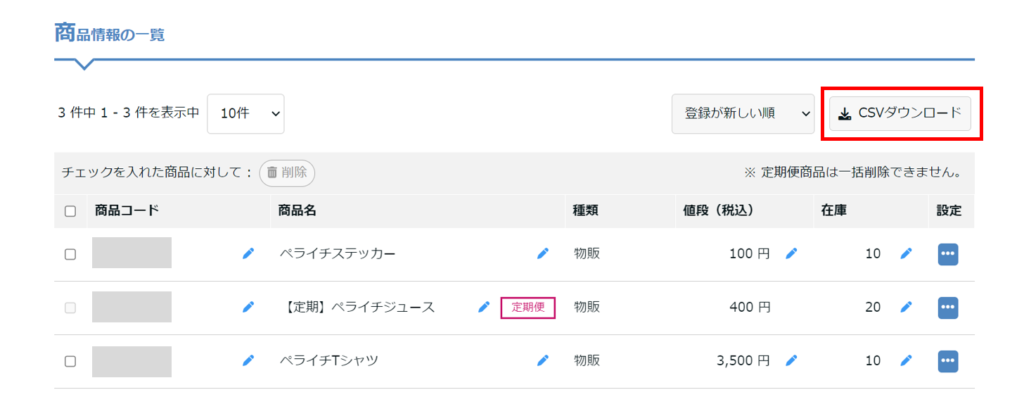
Task: Open settings menu for 【定期】ペライチジュース
Action: tap(948, 307)
